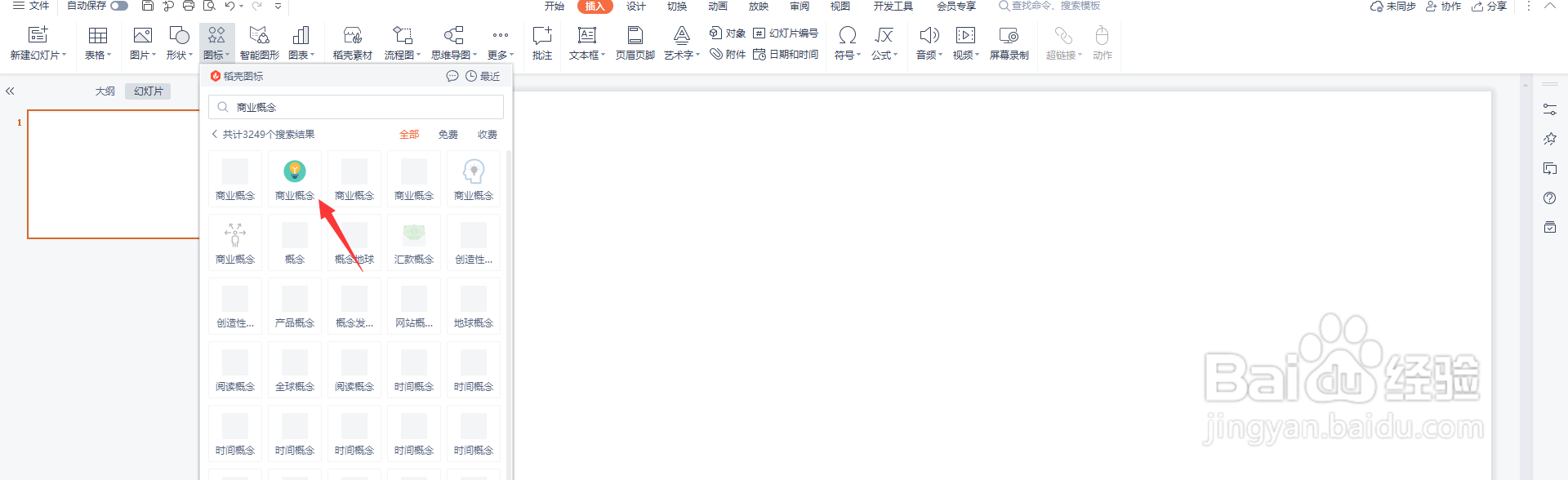Insert 视频 video
1568x480 pixels.
tap(966, 43)
